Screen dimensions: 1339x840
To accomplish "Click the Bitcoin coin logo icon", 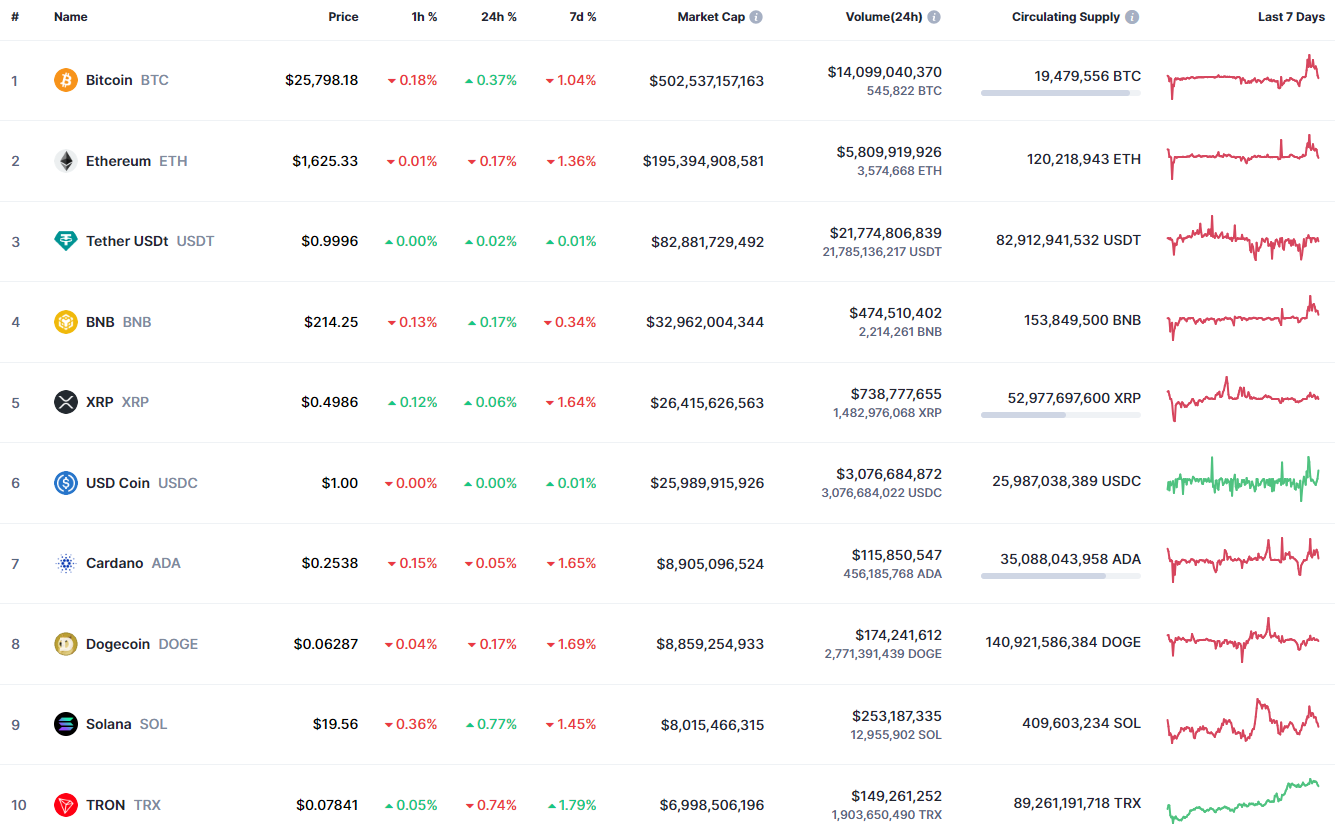I will click(x=66, y=80).
